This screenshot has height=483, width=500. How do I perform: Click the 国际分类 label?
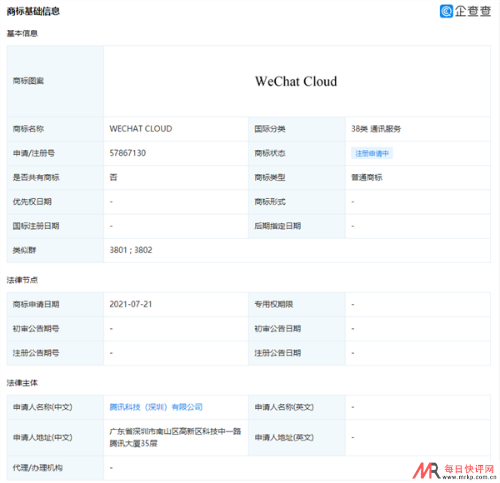pos(270,129)
